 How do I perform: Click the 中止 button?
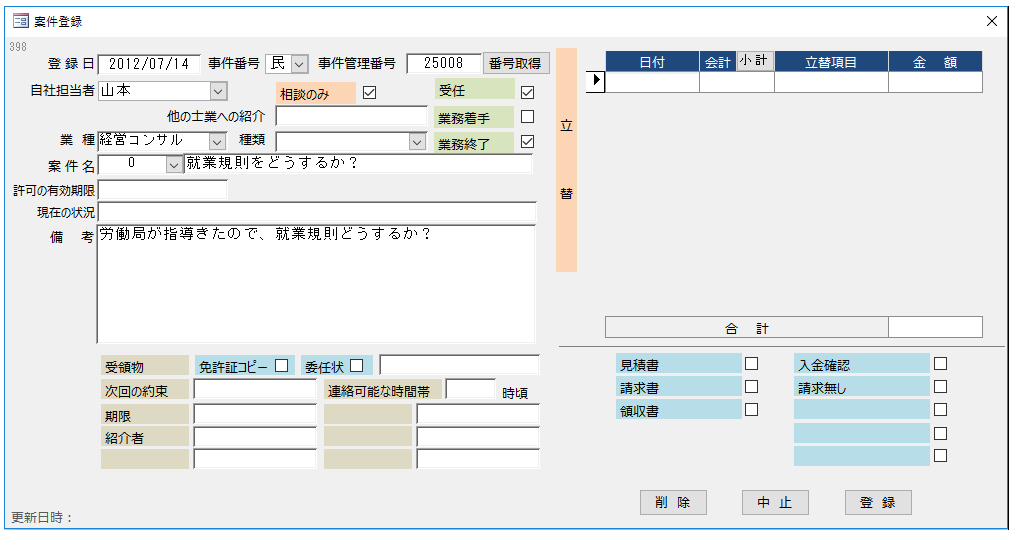pos(775,503)
